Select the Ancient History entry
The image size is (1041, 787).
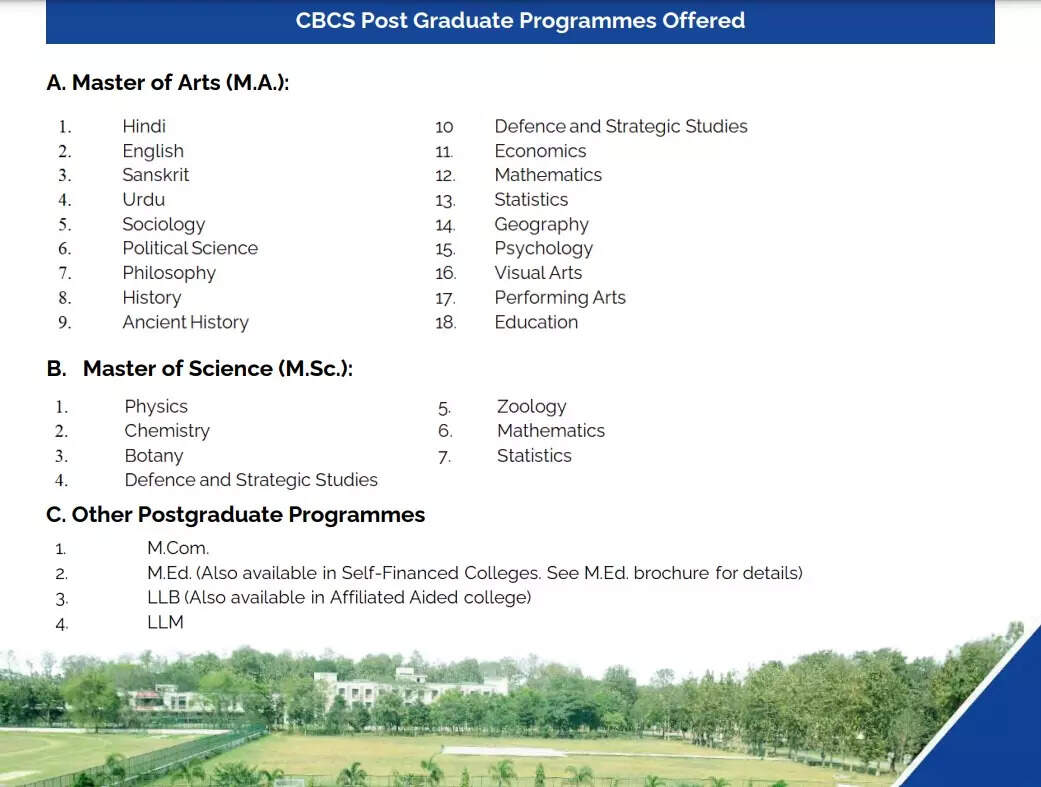tap(185, 322)
